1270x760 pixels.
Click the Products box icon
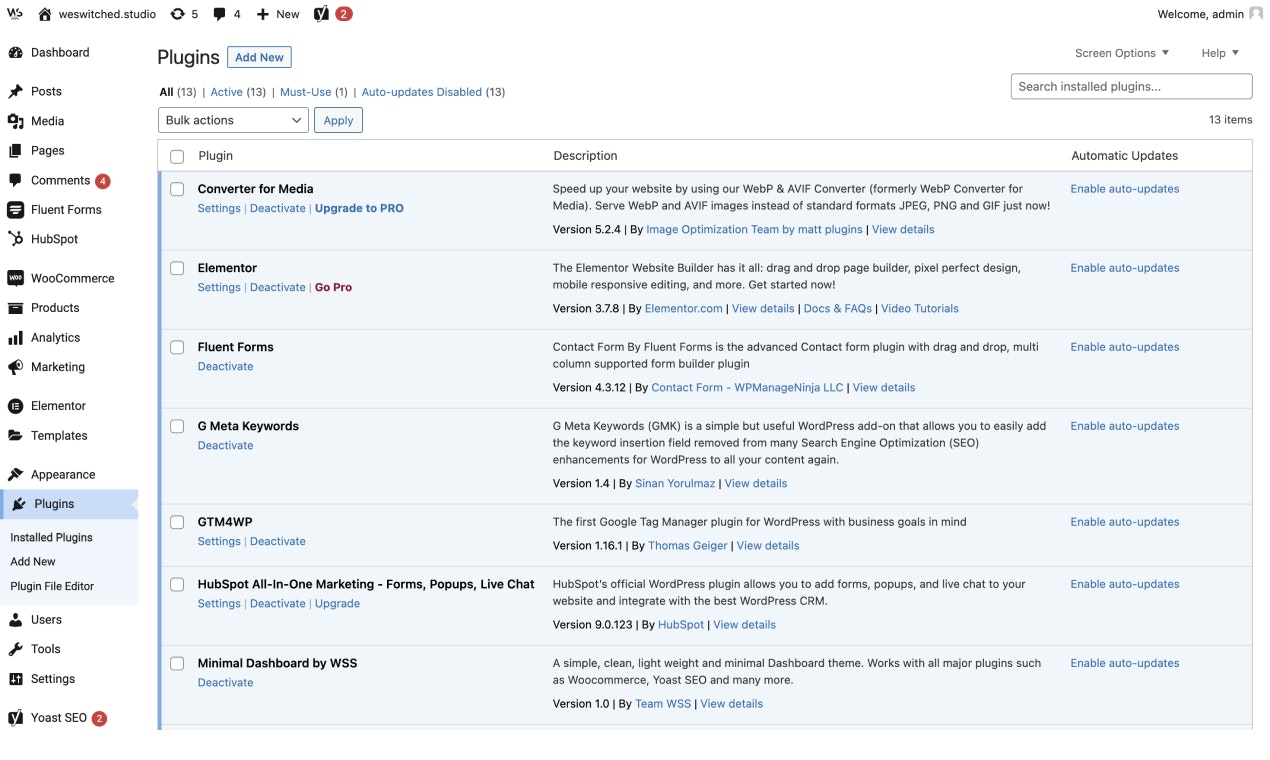tap(15, 308)
